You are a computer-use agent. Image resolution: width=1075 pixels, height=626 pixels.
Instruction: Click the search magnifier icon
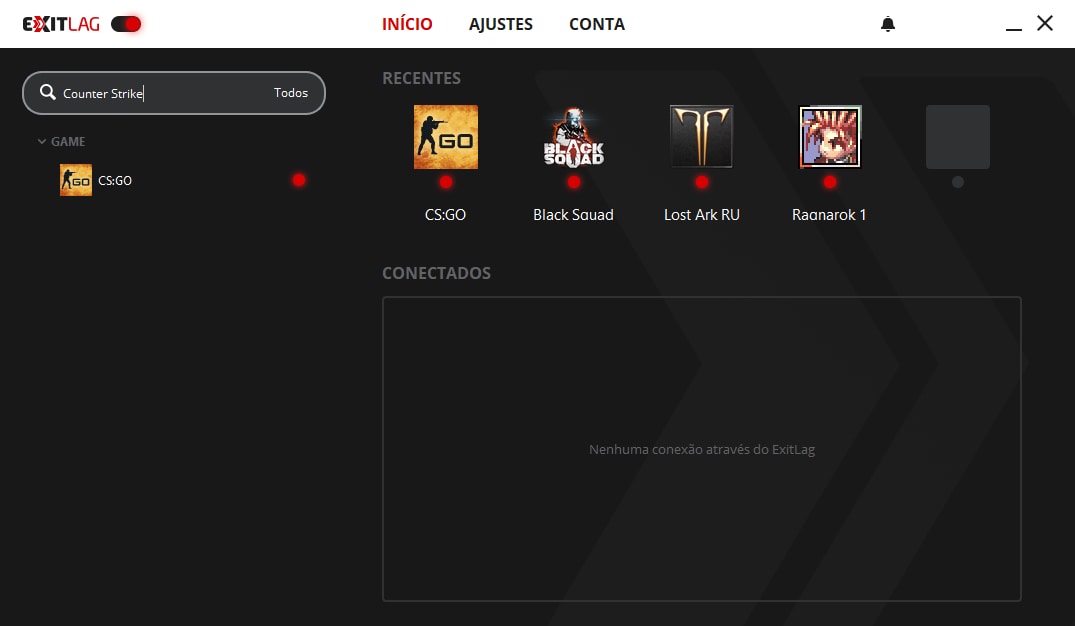pos(47,92)
